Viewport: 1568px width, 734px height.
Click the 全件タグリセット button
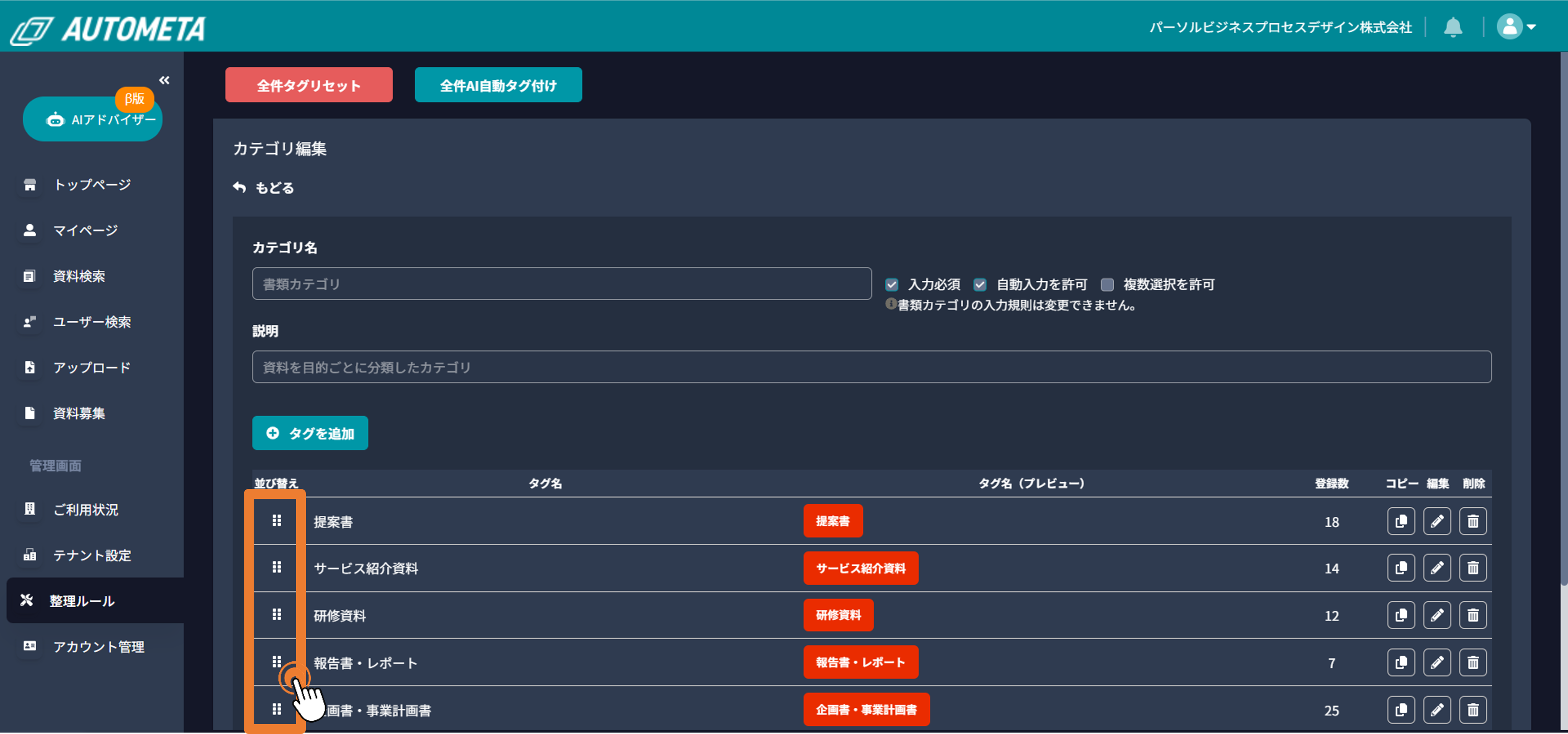click(308, 85)
